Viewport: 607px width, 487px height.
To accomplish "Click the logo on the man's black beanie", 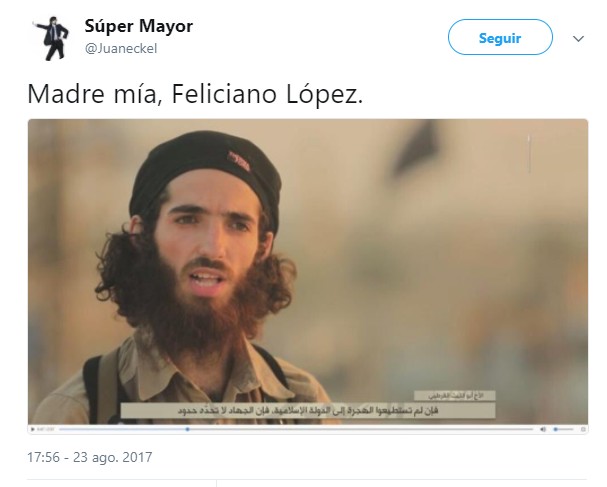I will coord(239,161).
